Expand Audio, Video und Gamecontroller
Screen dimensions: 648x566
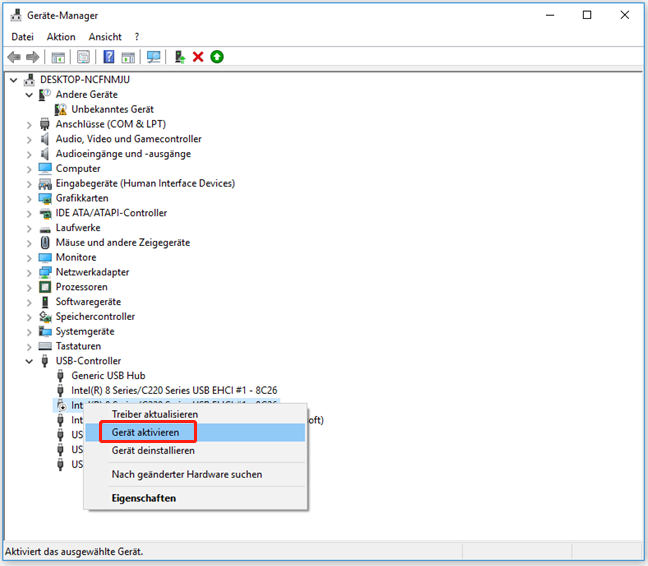[x=29, y=140]
